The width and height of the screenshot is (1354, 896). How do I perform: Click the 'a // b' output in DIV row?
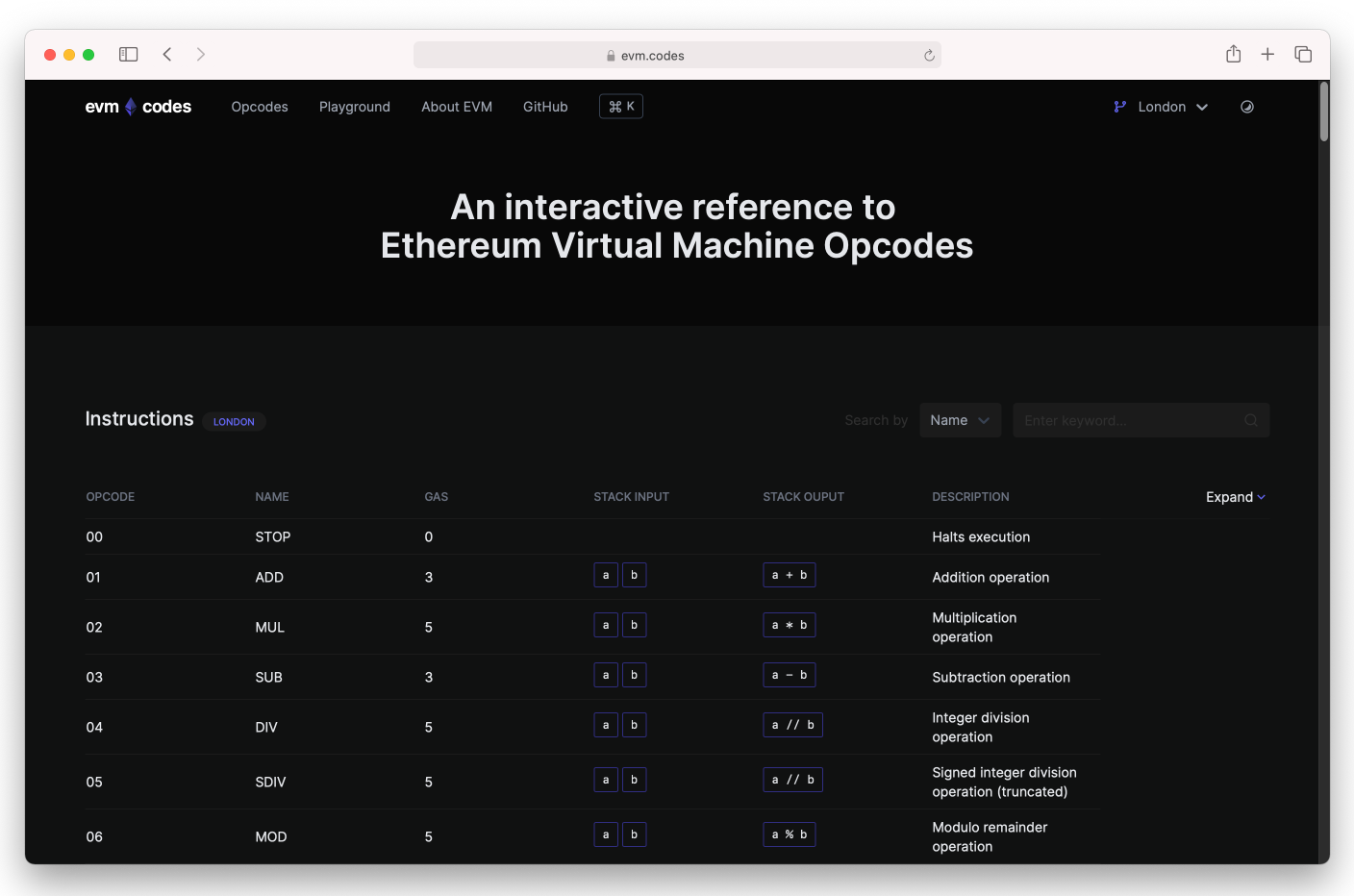tap(792, 725)
